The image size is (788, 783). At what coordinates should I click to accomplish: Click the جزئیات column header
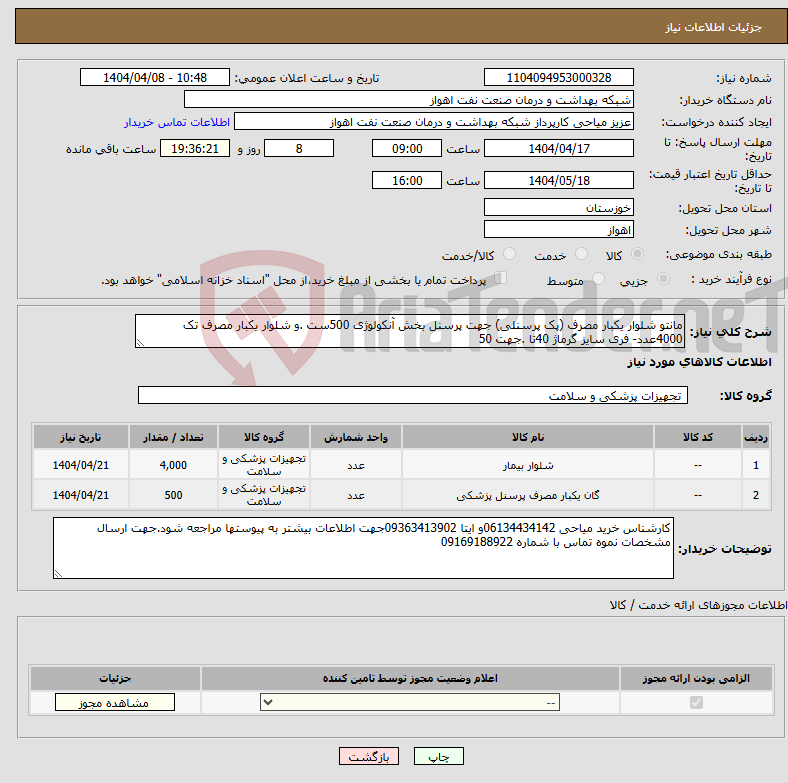[115, 678]
